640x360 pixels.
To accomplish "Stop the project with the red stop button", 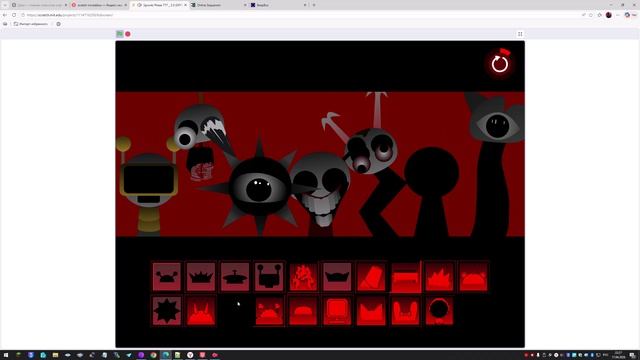I will [128, 34].
